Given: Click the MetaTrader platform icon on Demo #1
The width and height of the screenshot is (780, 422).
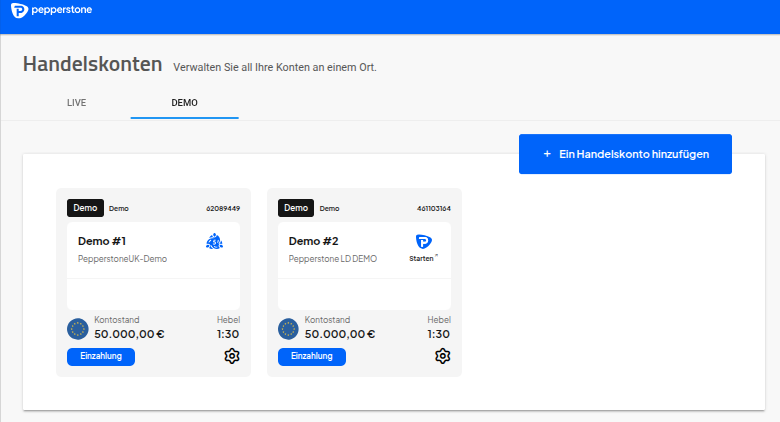Looking at the screenshot, I should [215, 241].
